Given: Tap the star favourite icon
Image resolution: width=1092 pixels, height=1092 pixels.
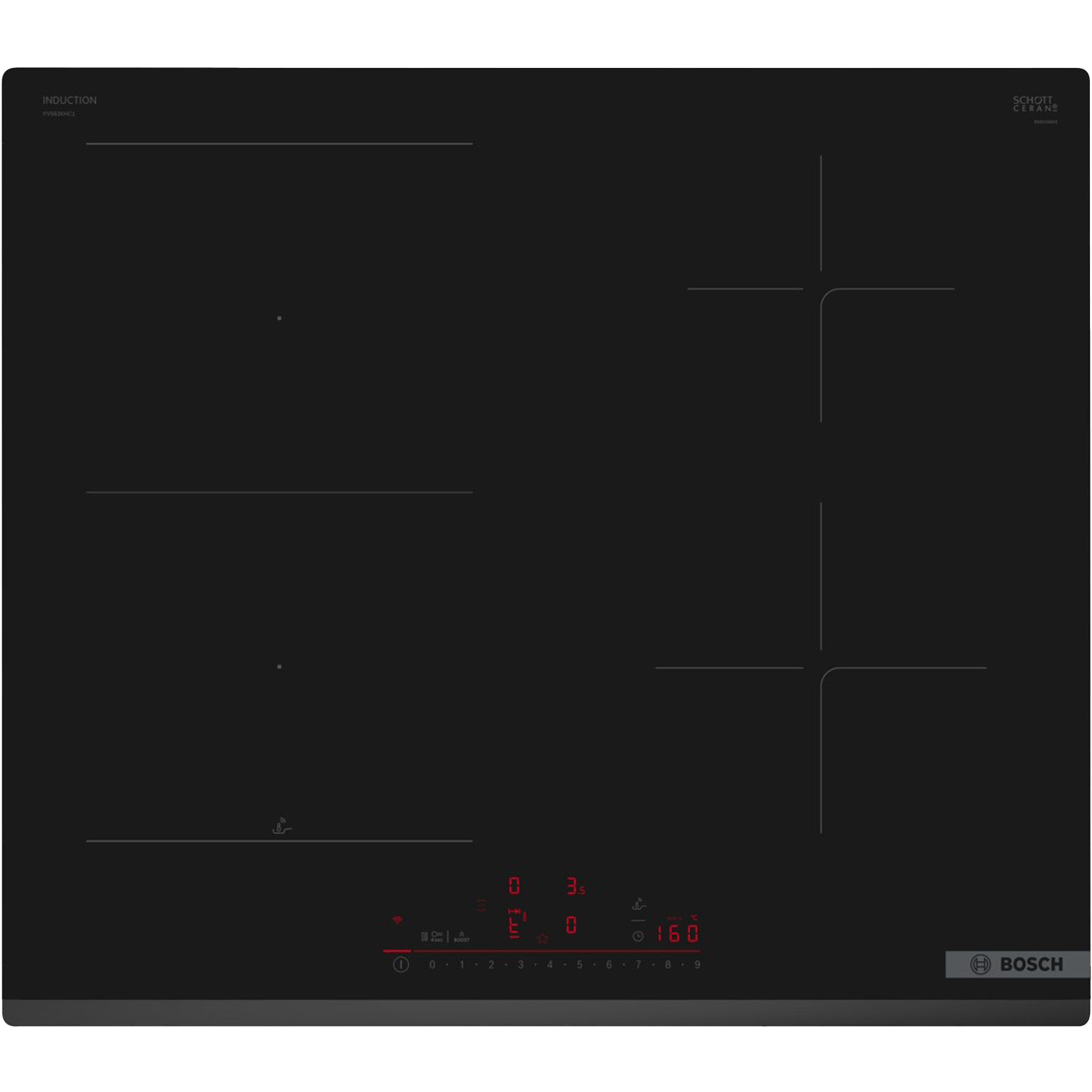Looking at the screenshot, I should point(543,938).
